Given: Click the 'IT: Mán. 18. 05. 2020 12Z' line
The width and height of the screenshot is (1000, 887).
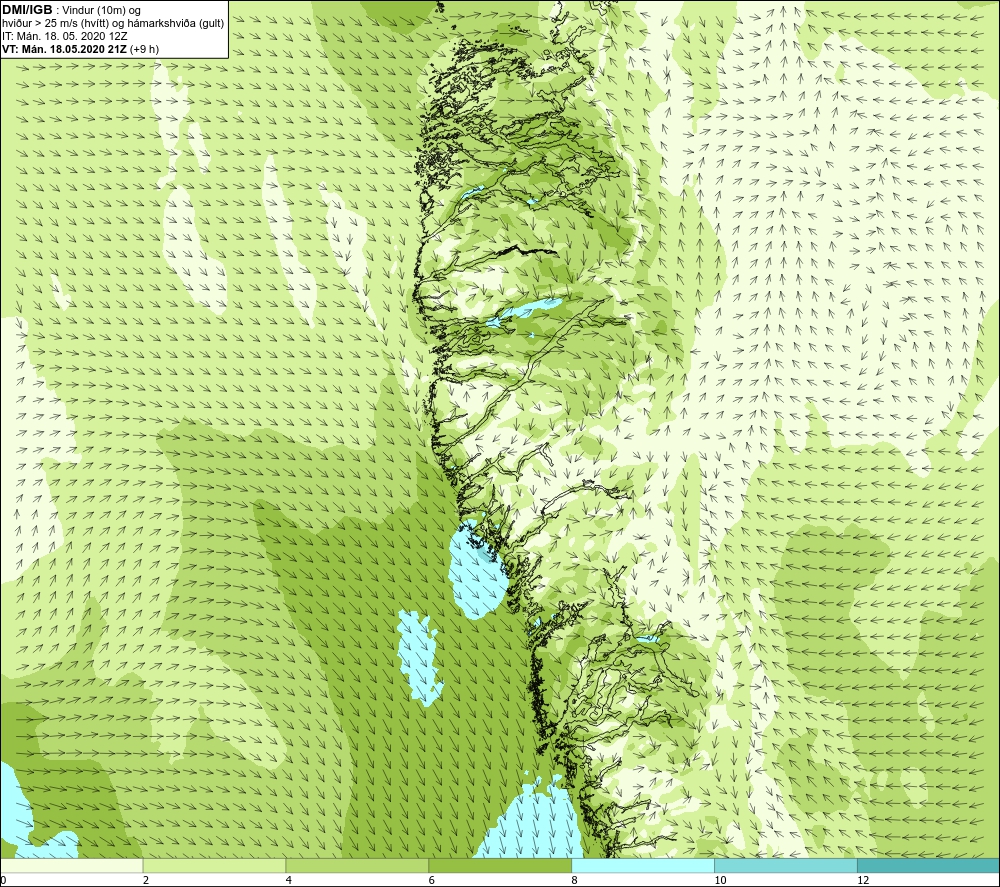Looking at the screenshot, I should click(64, 36).
